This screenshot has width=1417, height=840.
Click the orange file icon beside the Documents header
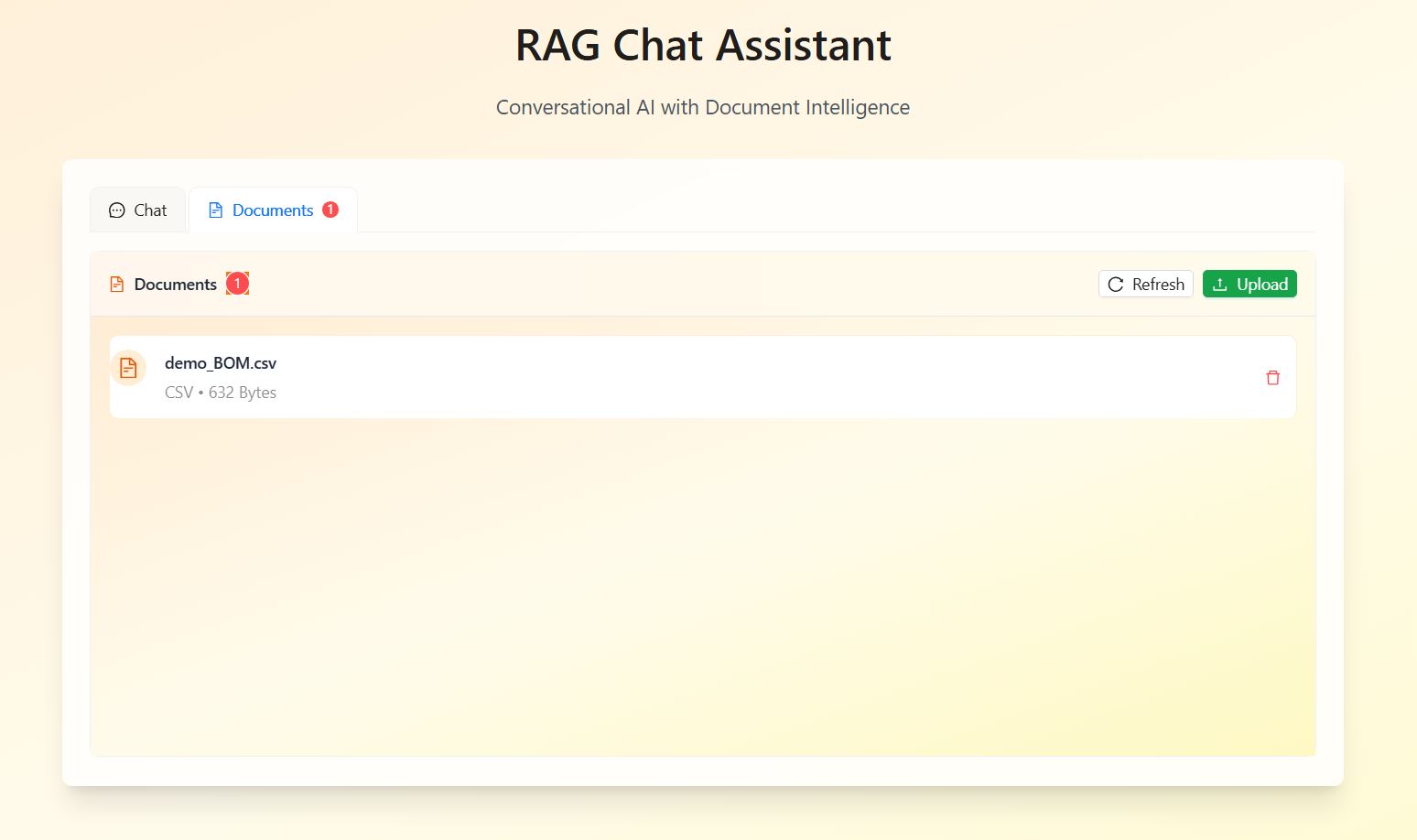tap(116, 285)
